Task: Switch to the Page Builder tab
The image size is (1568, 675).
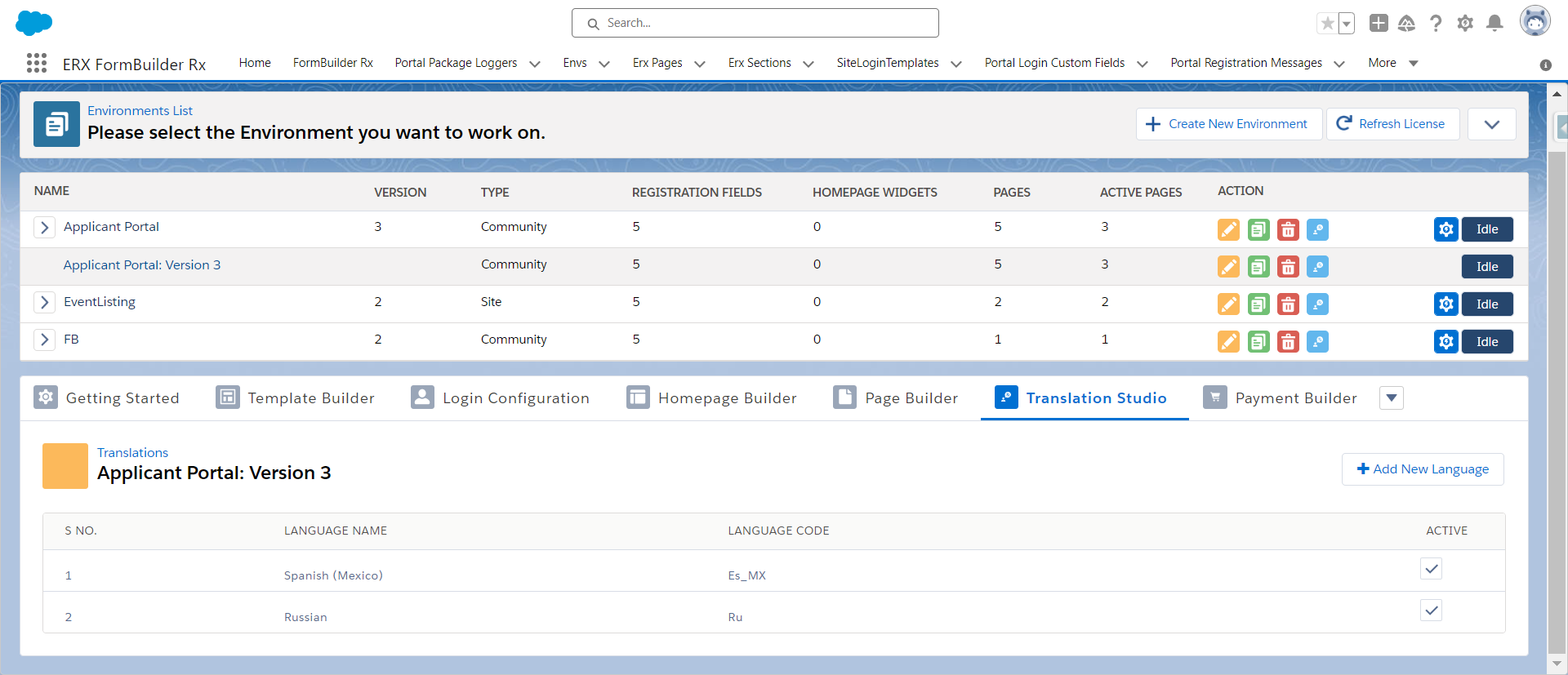Action: pyautogui.click(x=896, y=398)
